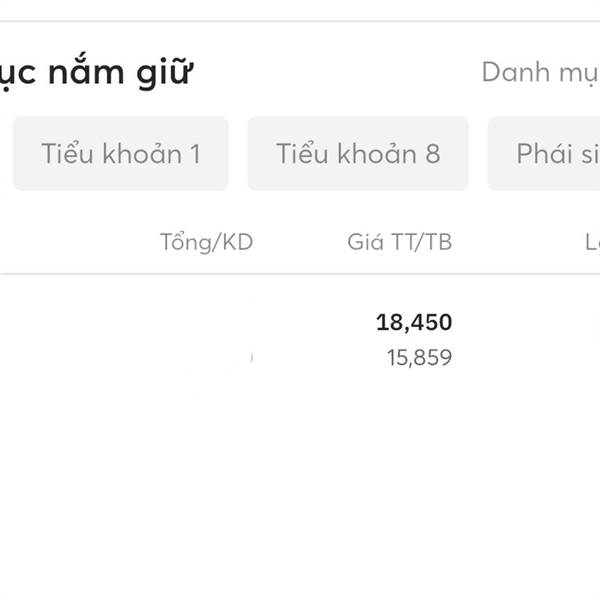
Task: Tap the market price 18,450
Action: click(x=414, y=322)
